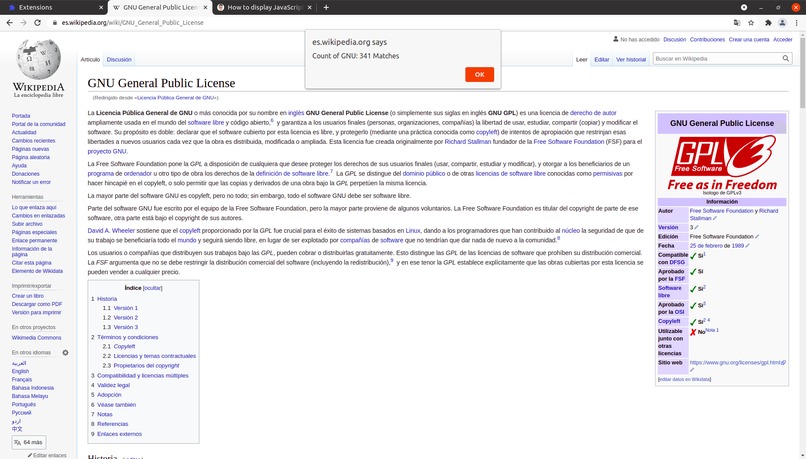This screenshot has height=459, width=806.
Task: Click the Wikipedia globe logo
Action: point(39,60)
